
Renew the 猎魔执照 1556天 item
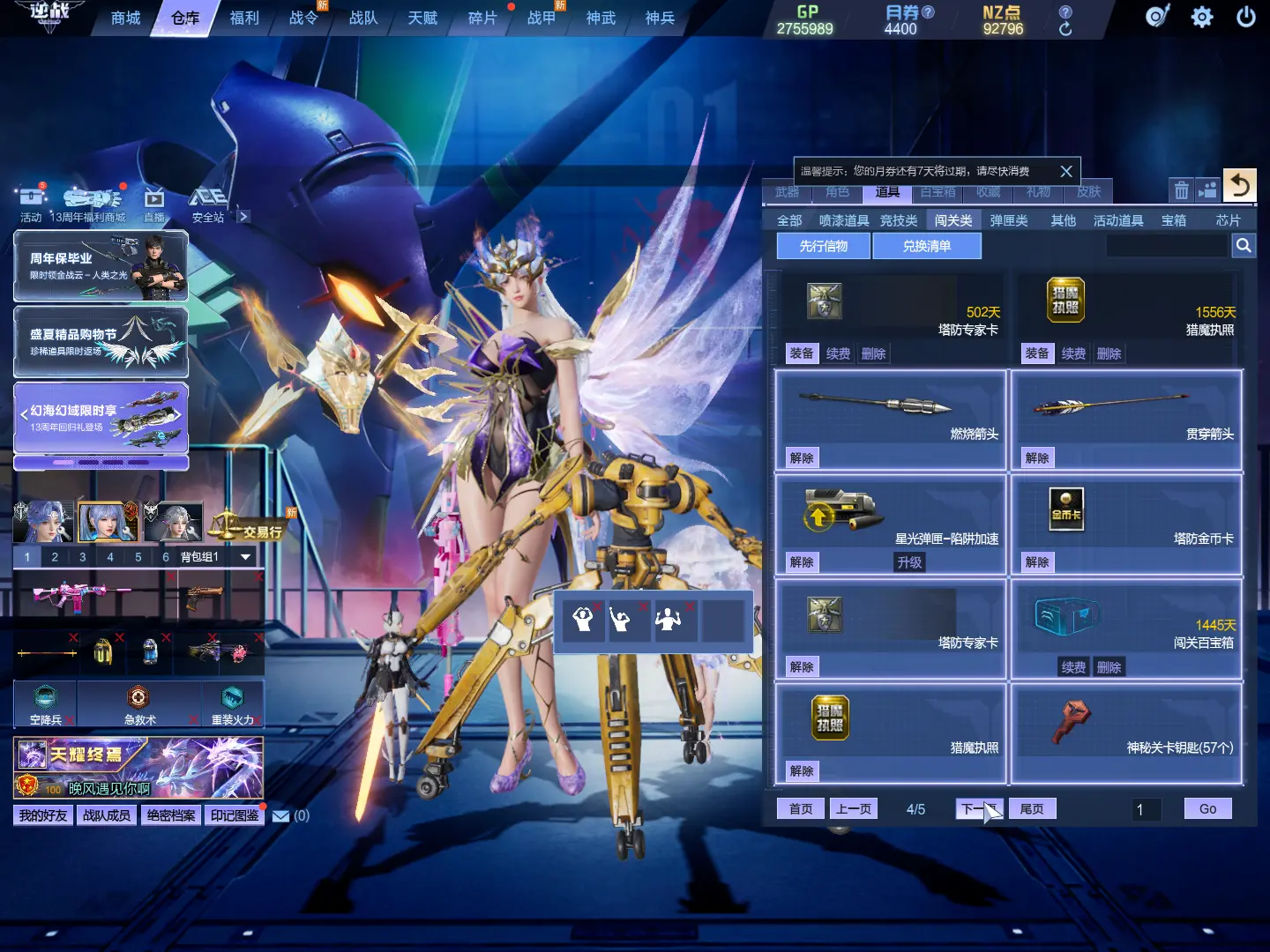coord(1073,353)
